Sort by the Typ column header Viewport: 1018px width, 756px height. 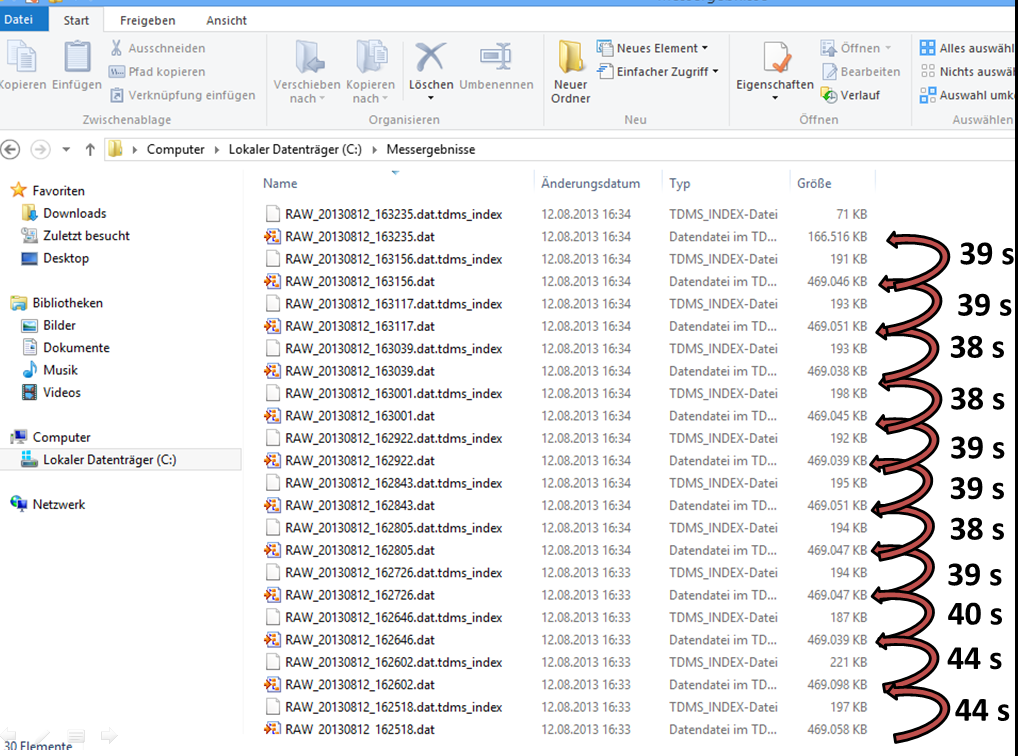click(x=679, y=183)
